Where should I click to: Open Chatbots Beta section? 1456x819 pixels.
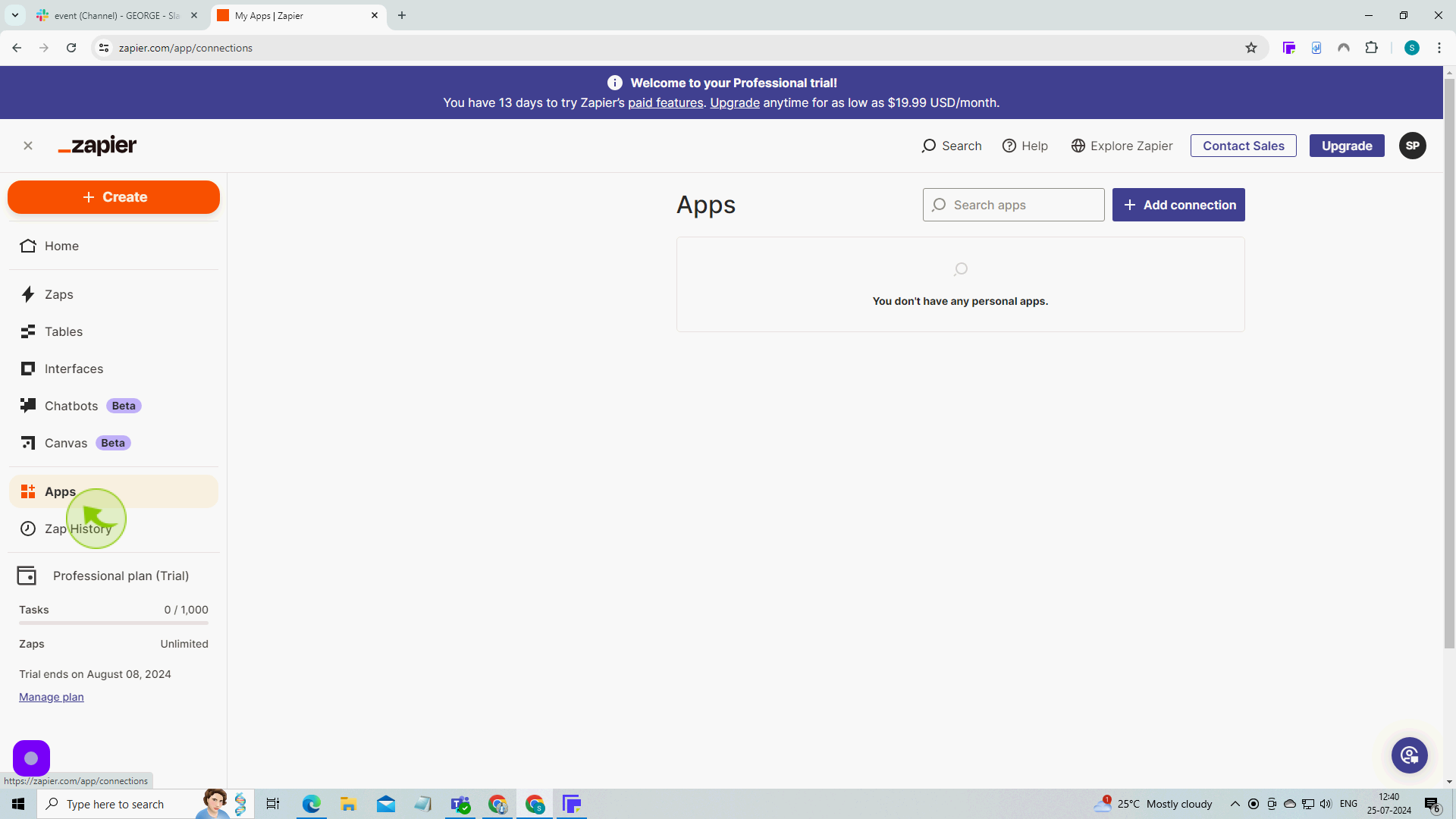coord(114,406)
